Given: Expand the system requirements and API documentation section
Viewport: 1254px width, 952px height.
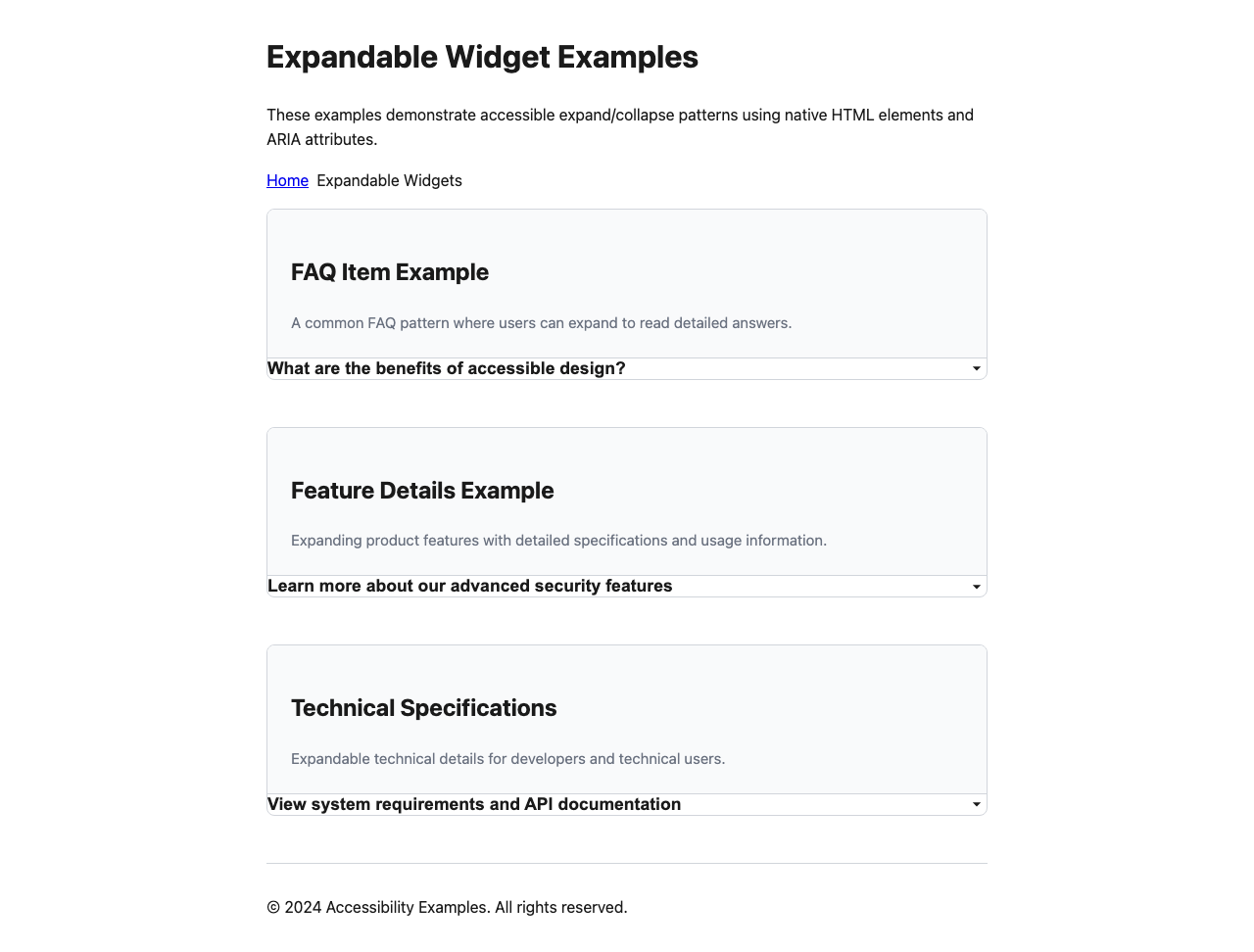Looking at the screenshot, I should pos(475,804).
